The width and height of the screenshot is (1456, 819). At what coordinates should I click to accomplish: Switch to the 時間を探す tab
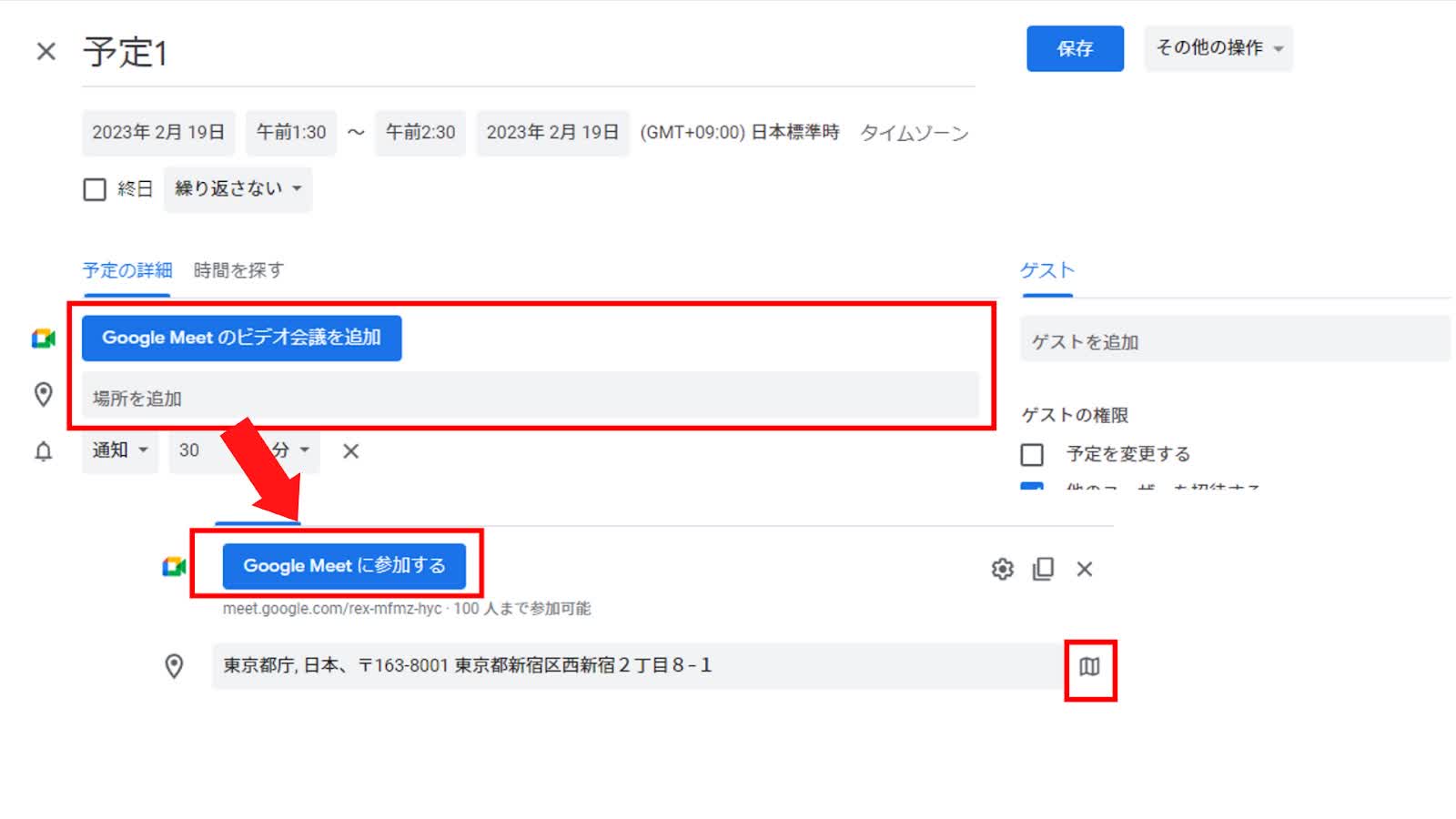point(238,270)
